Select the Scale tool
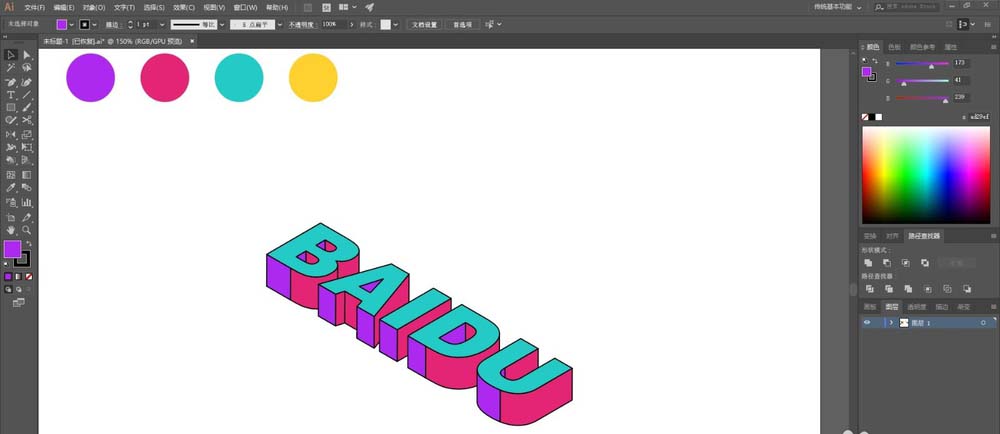1000x434 pixels. coord(27,134)
